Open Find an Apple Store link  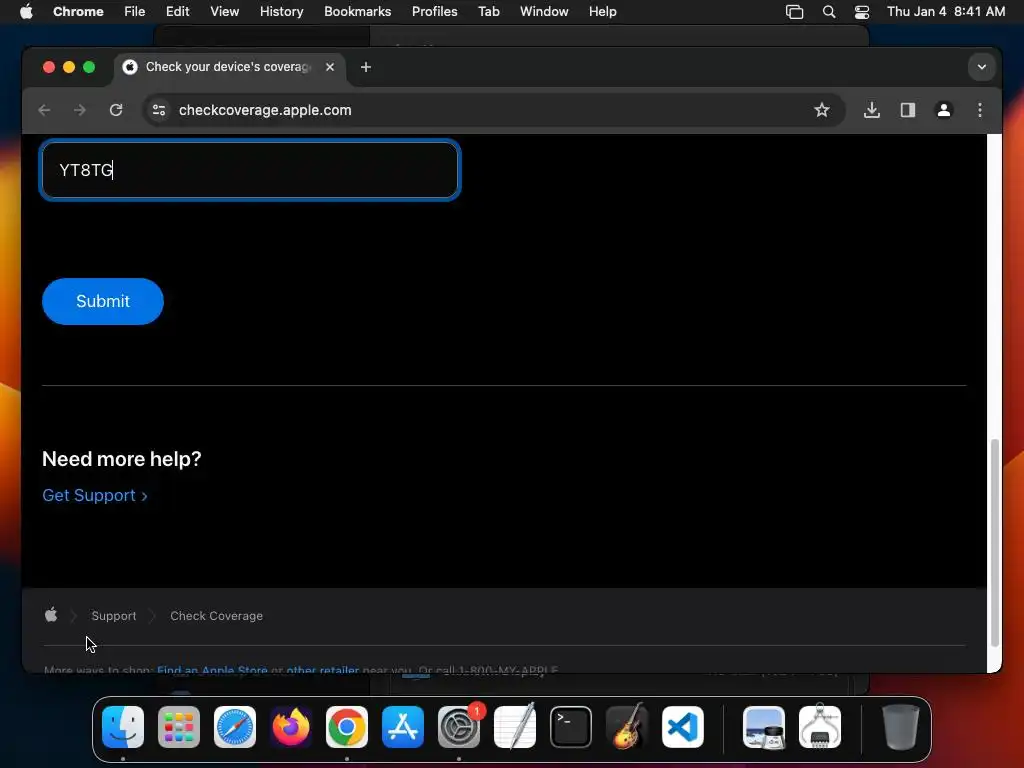[x=212, y=669]
